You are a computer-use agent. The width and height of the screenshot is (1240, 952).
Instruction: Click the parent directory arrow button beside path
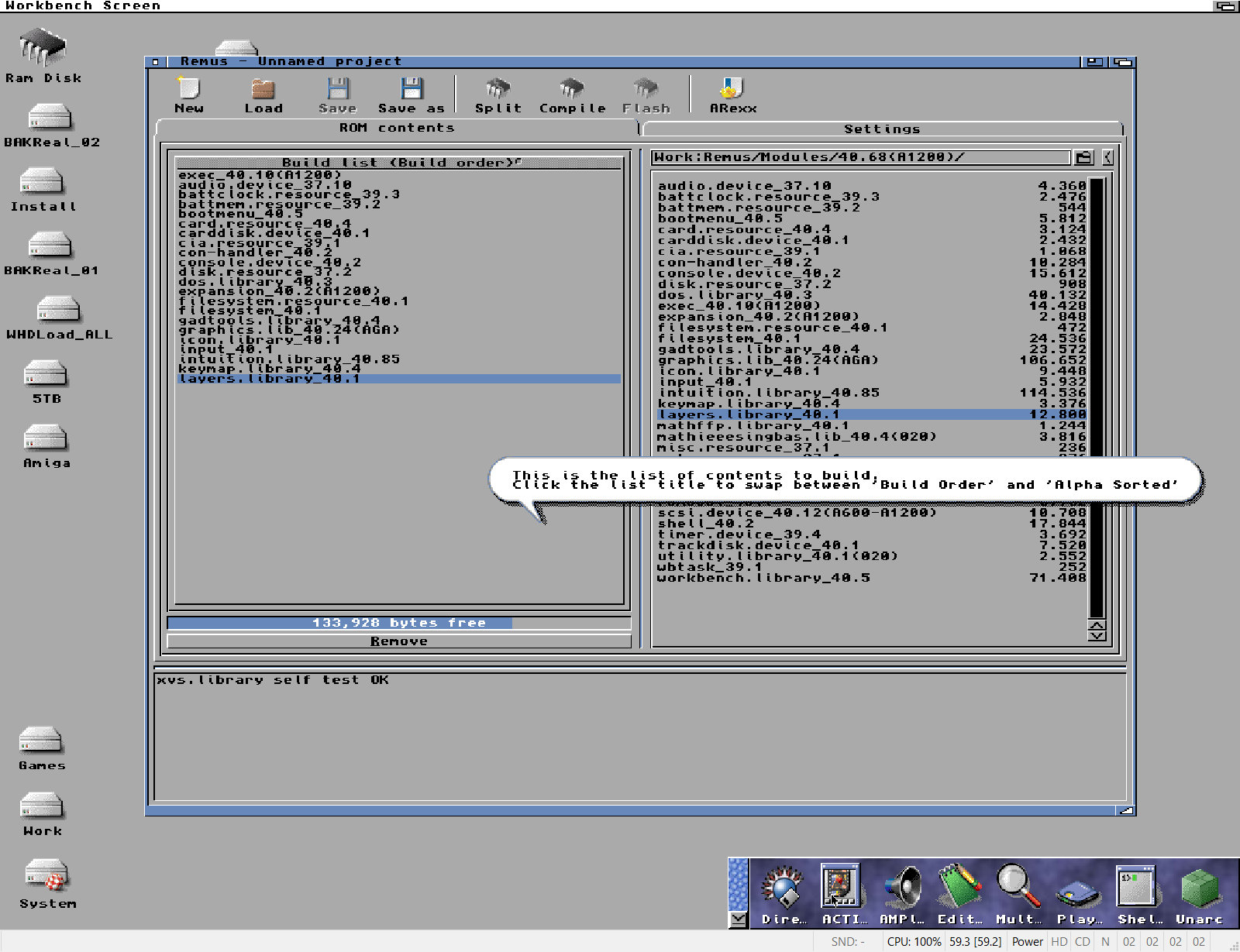1107,157
